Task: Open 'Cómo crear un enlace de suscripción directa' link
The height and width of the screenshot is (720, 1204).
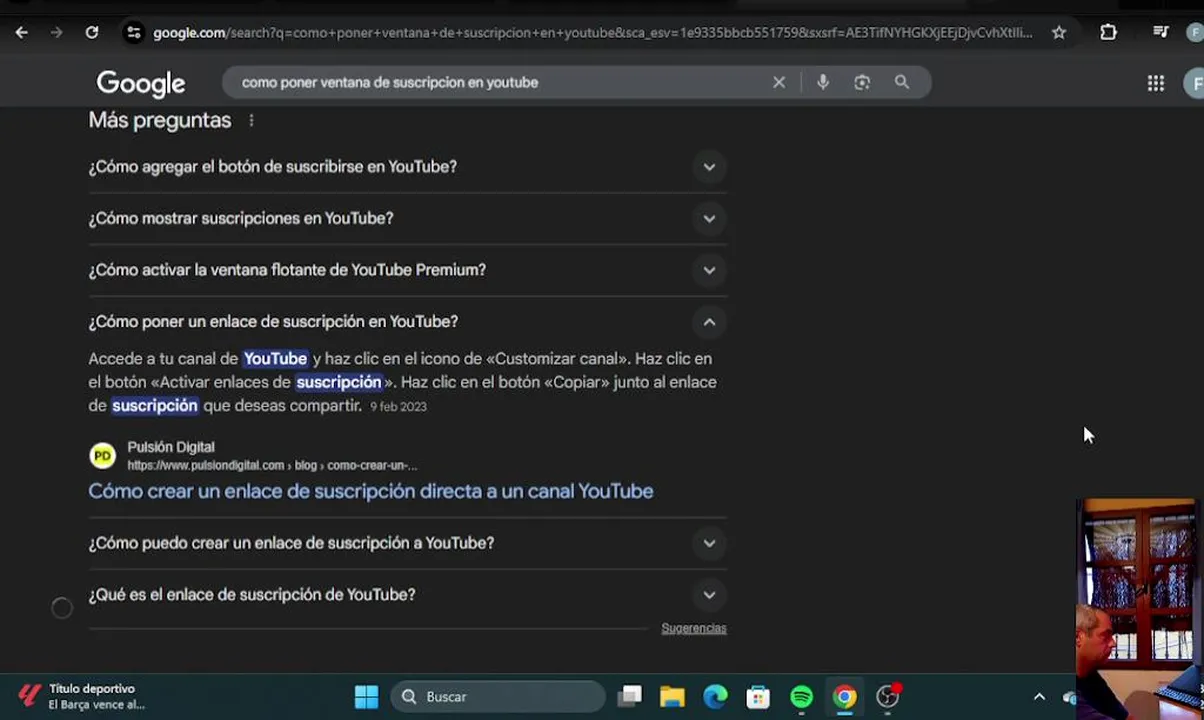Action: click(x=371, y=491)
